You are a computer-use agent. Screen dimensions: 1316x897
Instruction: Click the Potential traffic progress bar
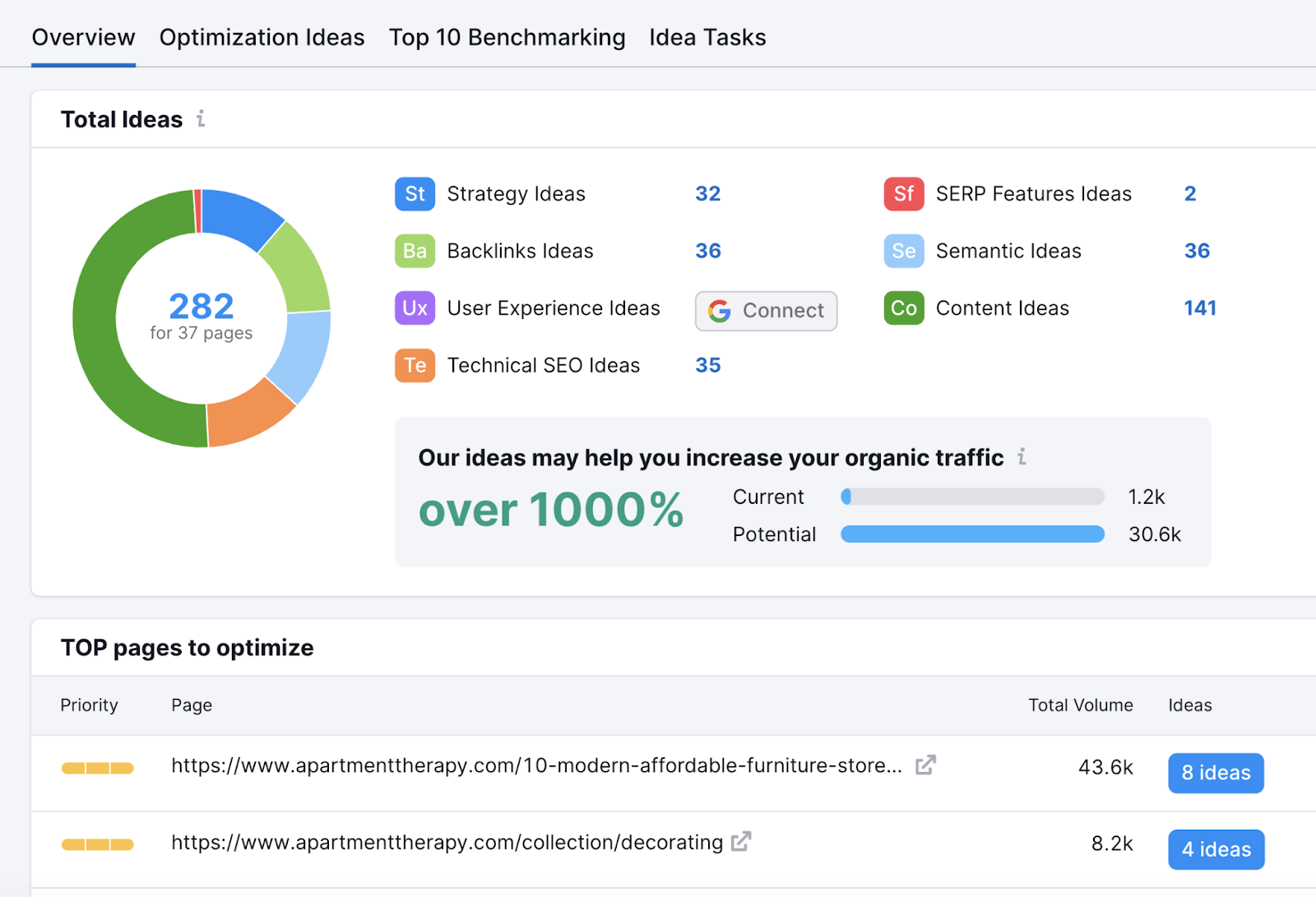coord(971,534)
